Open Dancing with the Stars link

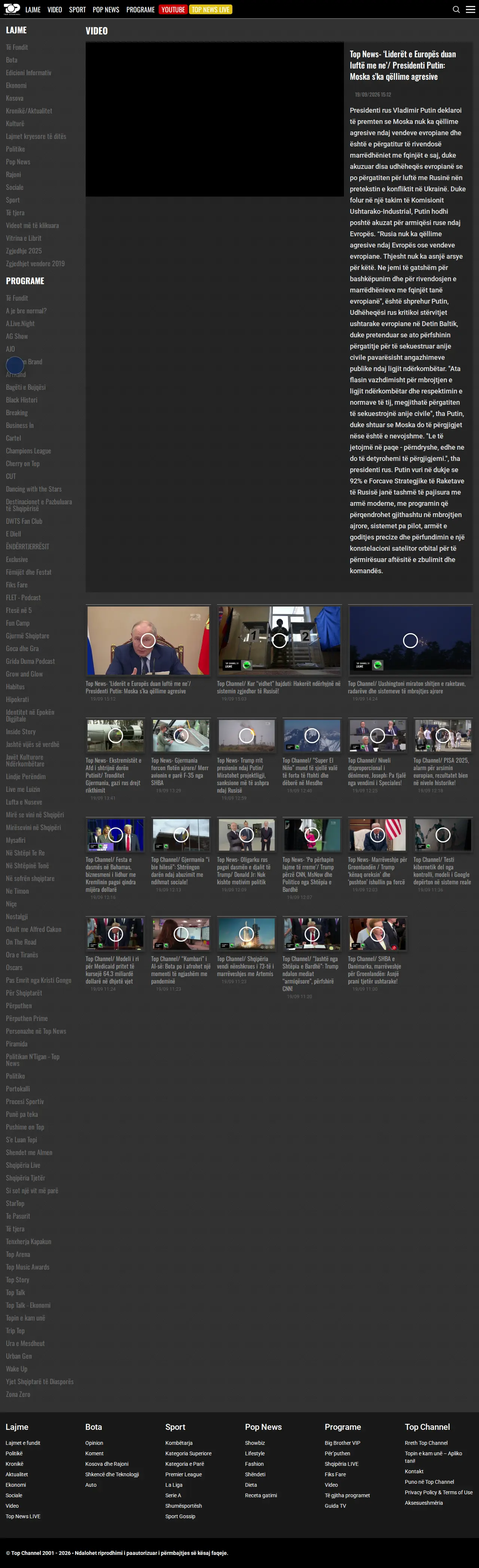click(33, 489)
